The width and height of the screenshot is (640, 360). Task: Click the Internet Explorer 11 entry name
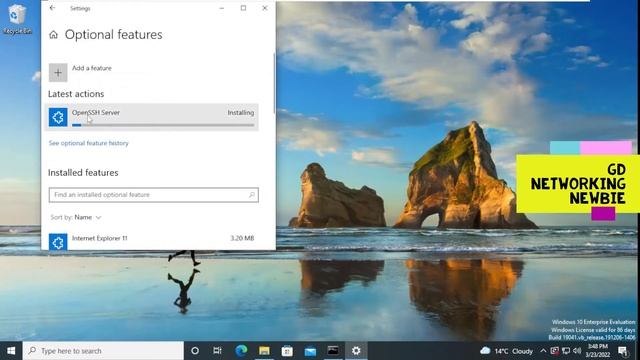pos(100,238)
